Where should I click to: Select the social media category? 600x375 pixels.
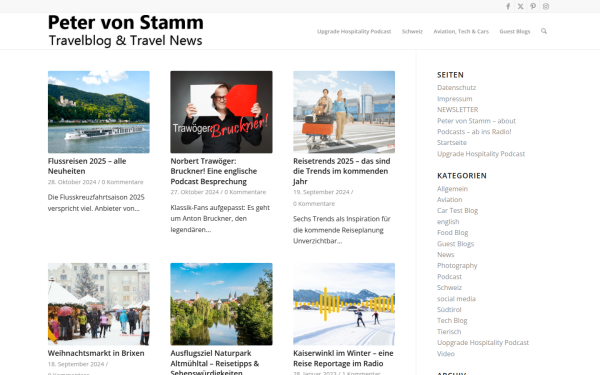click(x=457, y=299)
